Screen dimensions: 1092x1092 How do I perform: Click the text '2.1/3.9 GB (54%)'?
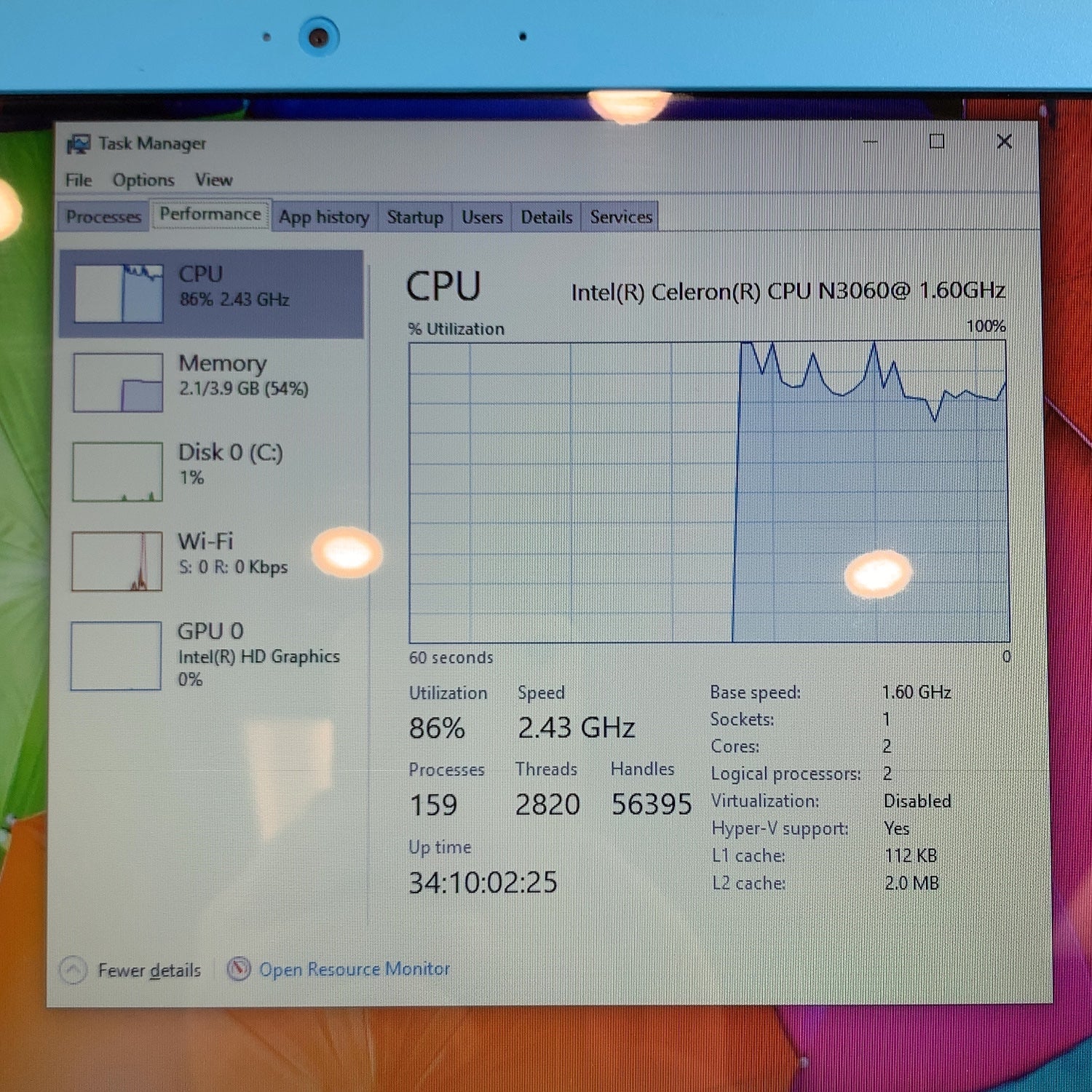pyautogui.click(x=244, y=389)
